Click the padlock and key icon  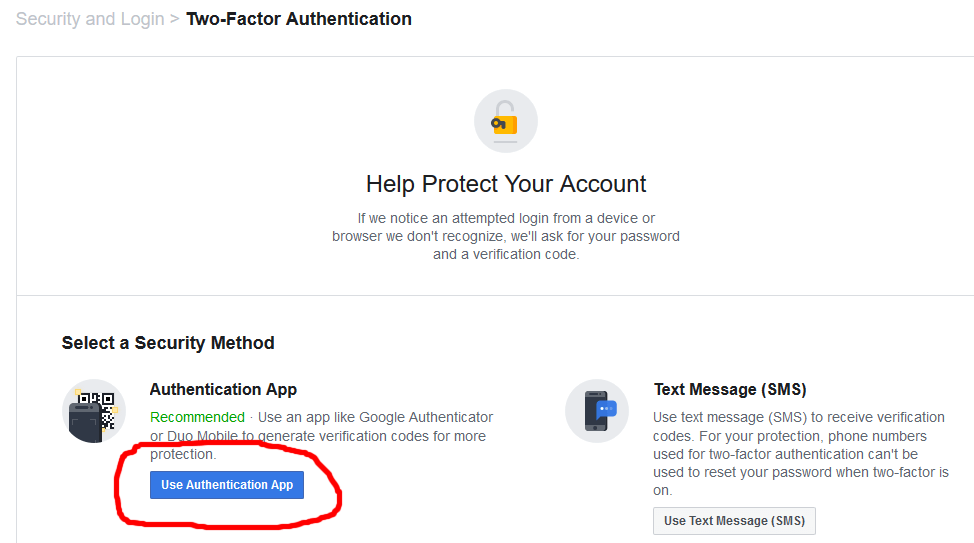coord(505,122)
